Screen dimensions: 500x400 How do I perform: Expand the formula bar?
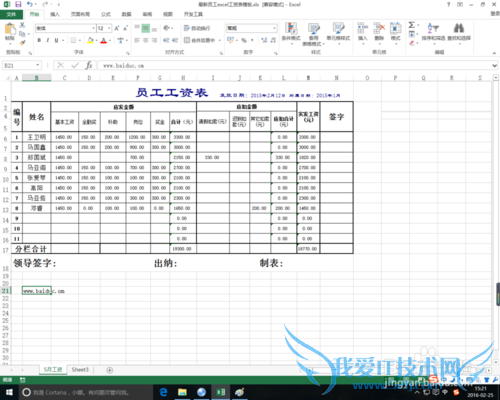pos(494,66)
